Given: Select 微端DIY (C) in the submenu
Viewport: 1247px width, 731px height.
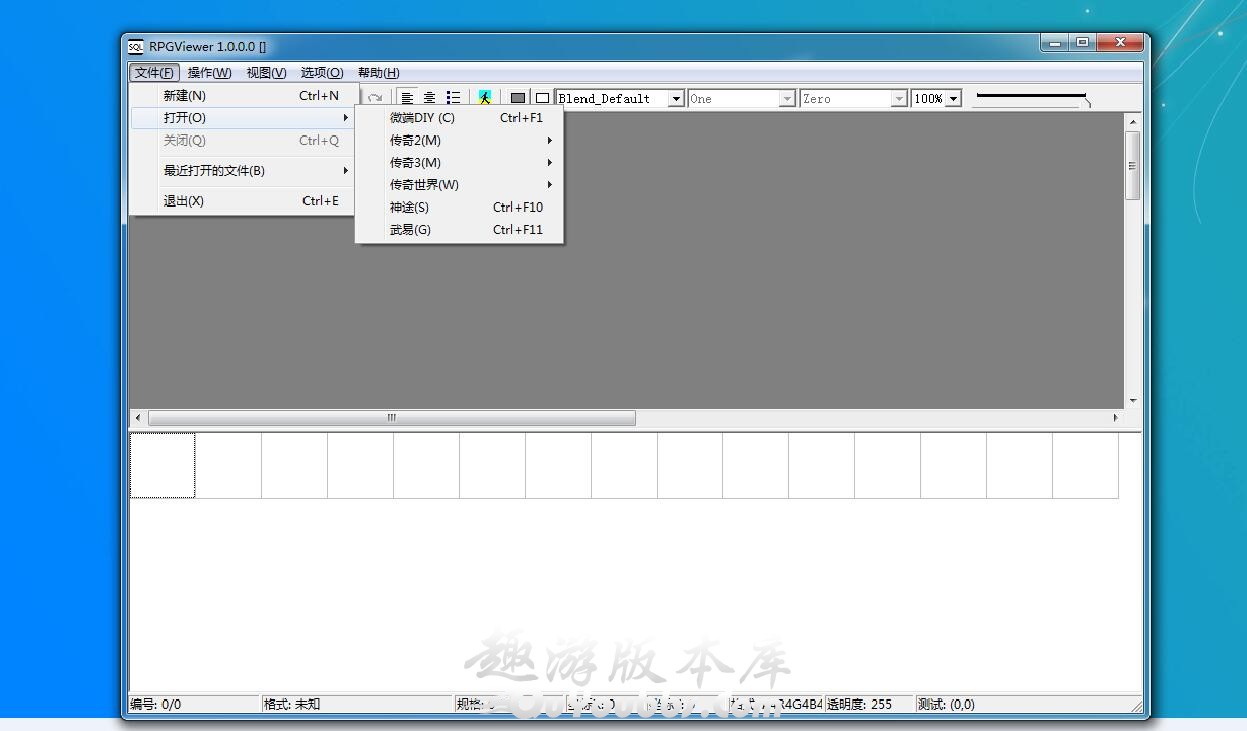Looking at the screenshot, I should pos(460,118).
